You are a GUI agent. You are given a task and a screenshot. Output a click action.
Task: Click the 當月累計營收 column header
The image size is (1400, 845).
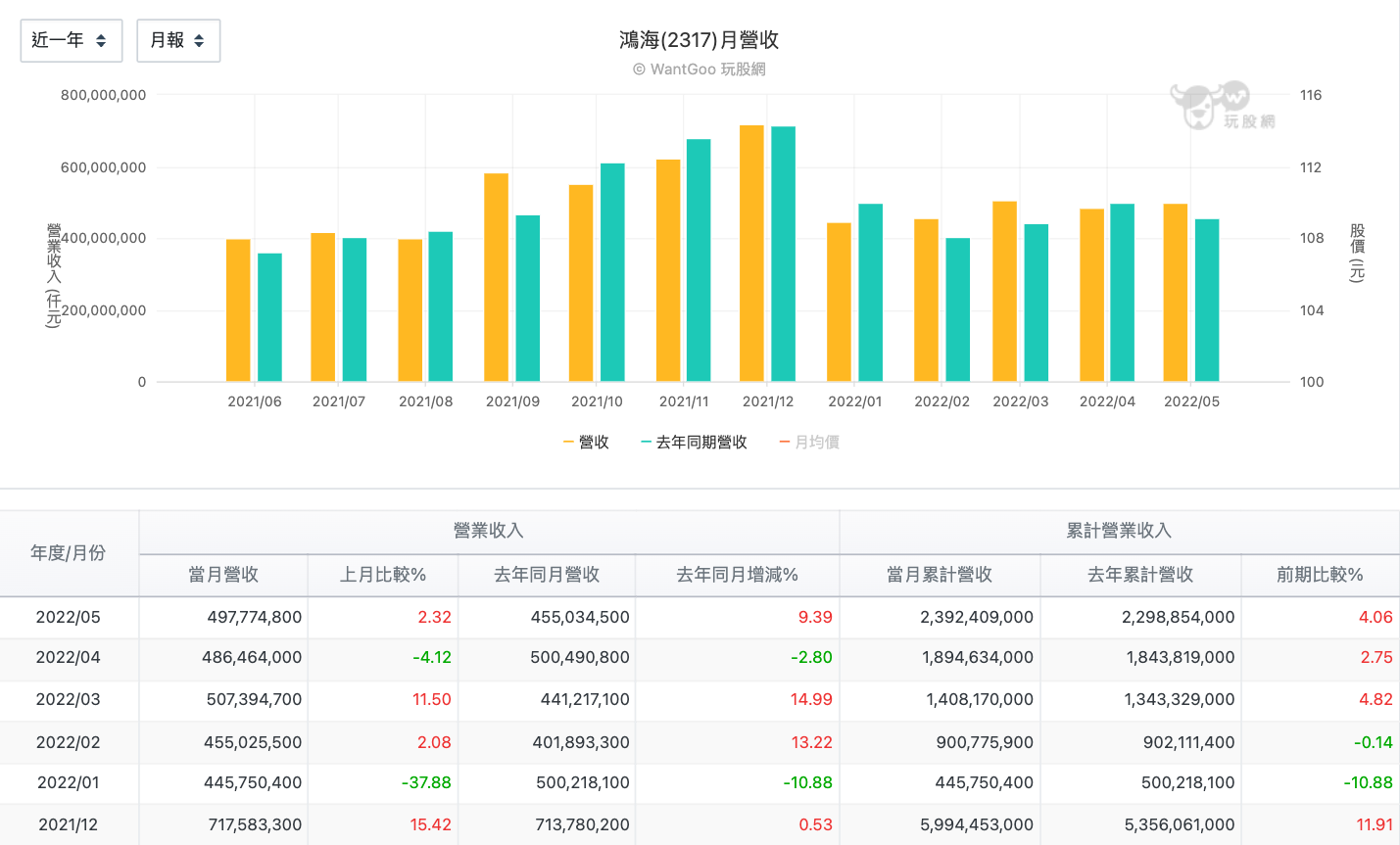[940, 575]
